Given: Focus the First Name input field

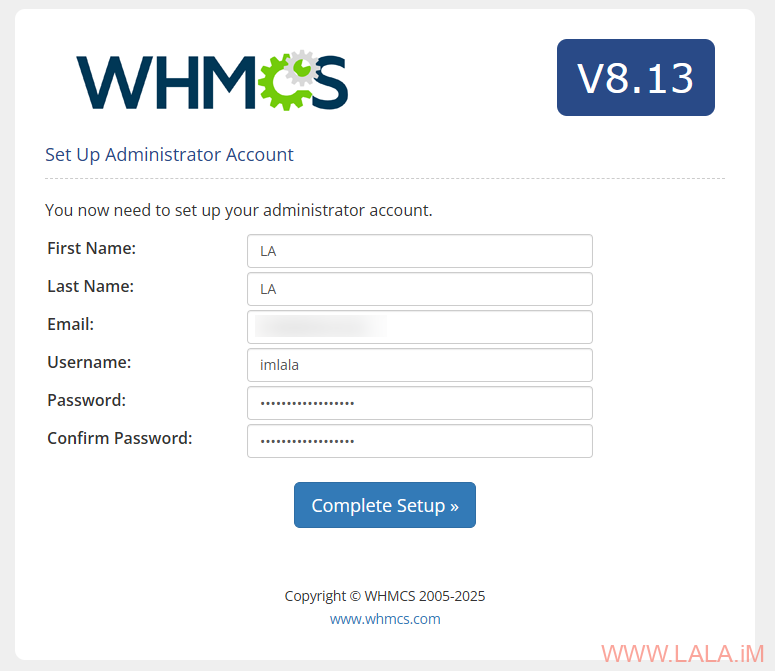Looking at the screenshot, I should [x=420, y=251].
